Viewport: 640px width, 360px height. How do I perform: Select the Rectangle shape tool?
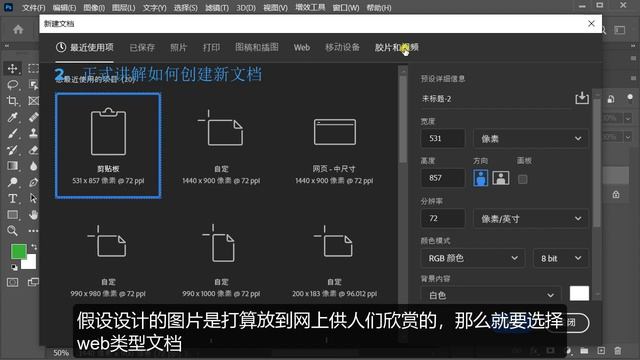click(x=12, y=215)
